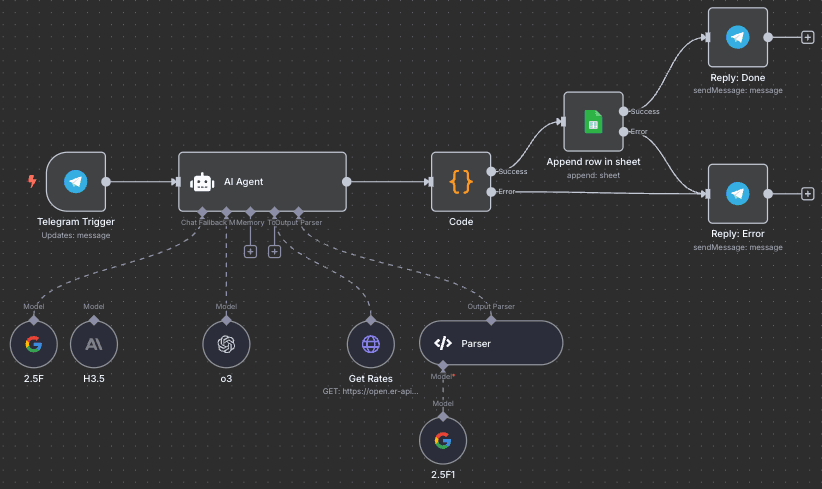Viewport: 822px width, 489px height.
Task: Click the 'o3' label
Action: [x=226, y=378]
